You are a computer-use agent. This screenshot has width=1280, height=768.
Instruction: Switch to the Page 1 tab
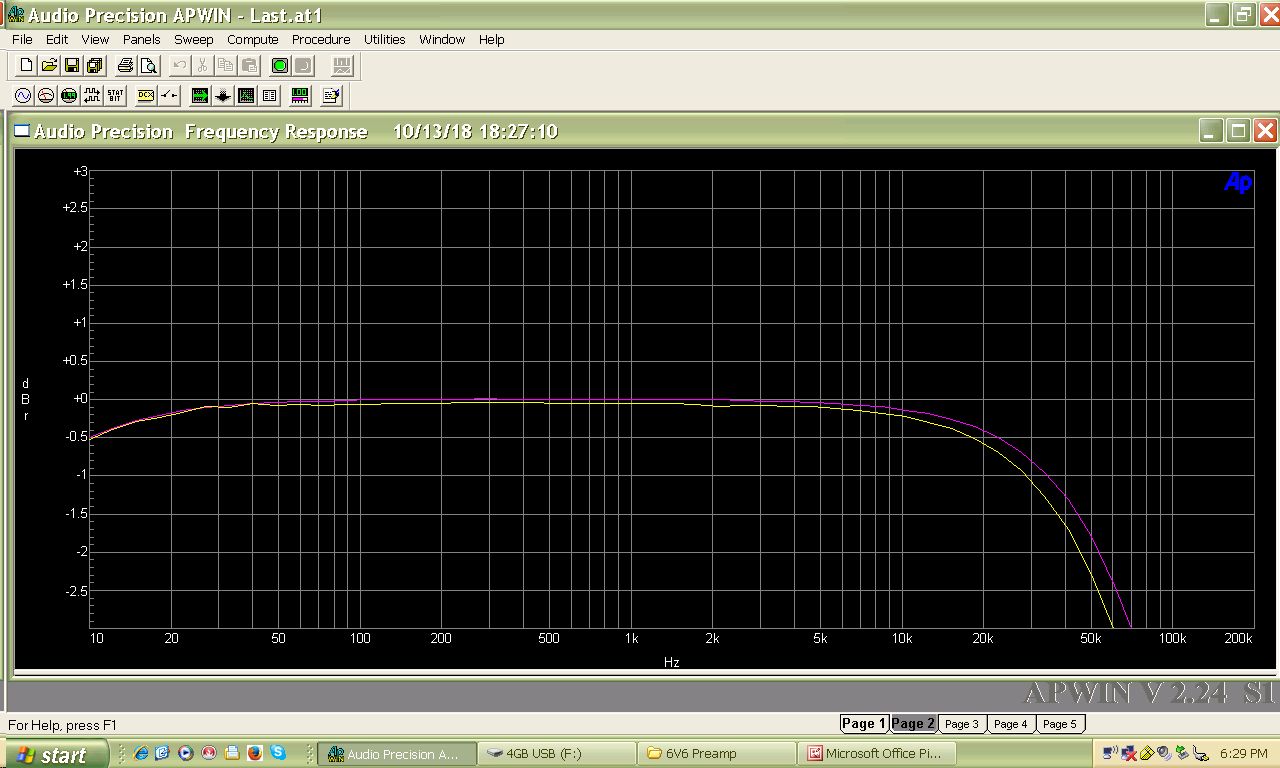(864, 723)
